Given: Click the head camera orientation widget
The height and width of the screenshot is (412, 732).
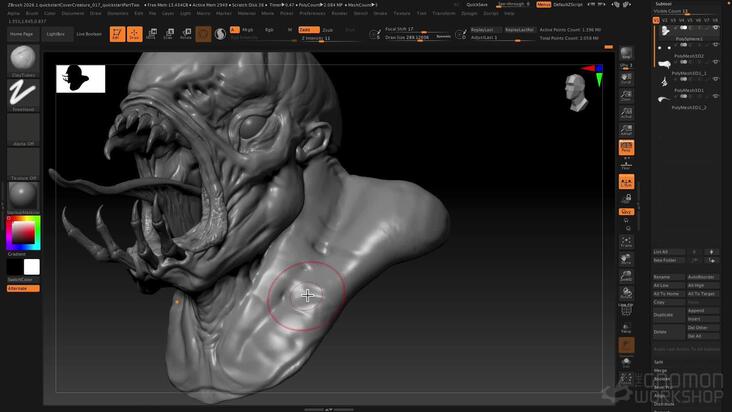Looking at the screenshot, I should (x=576, y=92).
